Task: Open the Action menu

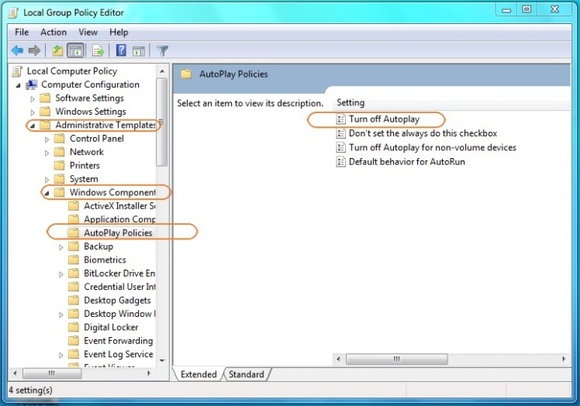Action: (x=53, y=32)
